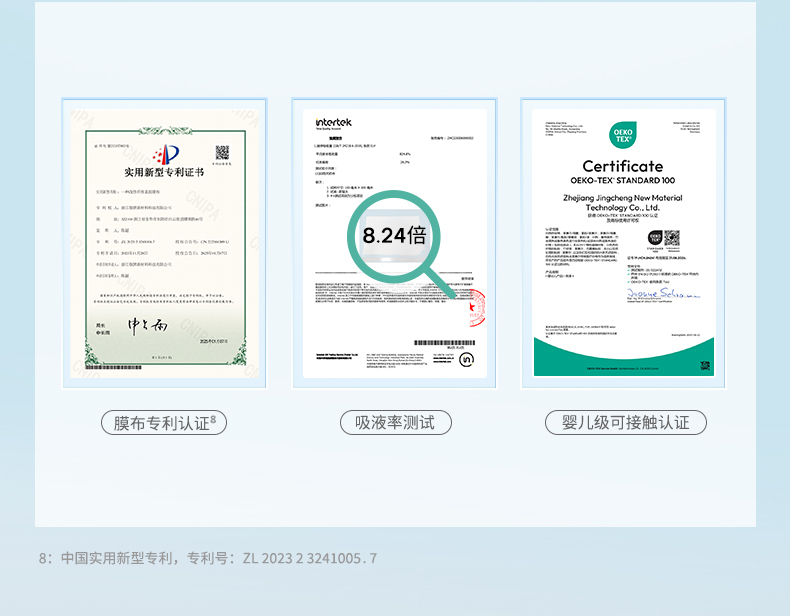Image resolution: width=790 pixels, height=616 pixels.
Task: Click the patent number footnote text
Action: (x=209, y=558)
